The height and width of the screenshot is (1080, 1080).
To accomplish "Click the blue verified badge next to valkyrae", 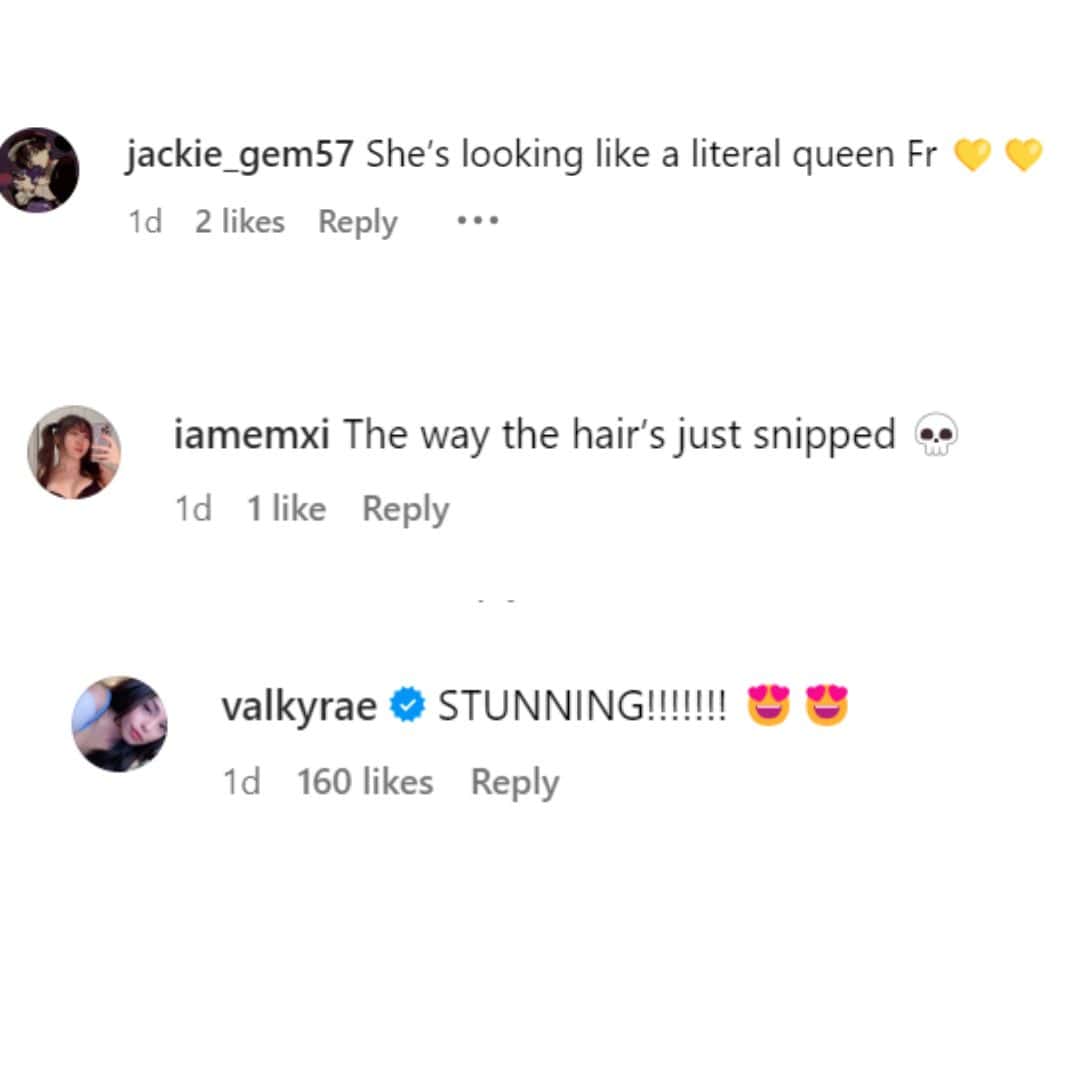I will point(407,705).
